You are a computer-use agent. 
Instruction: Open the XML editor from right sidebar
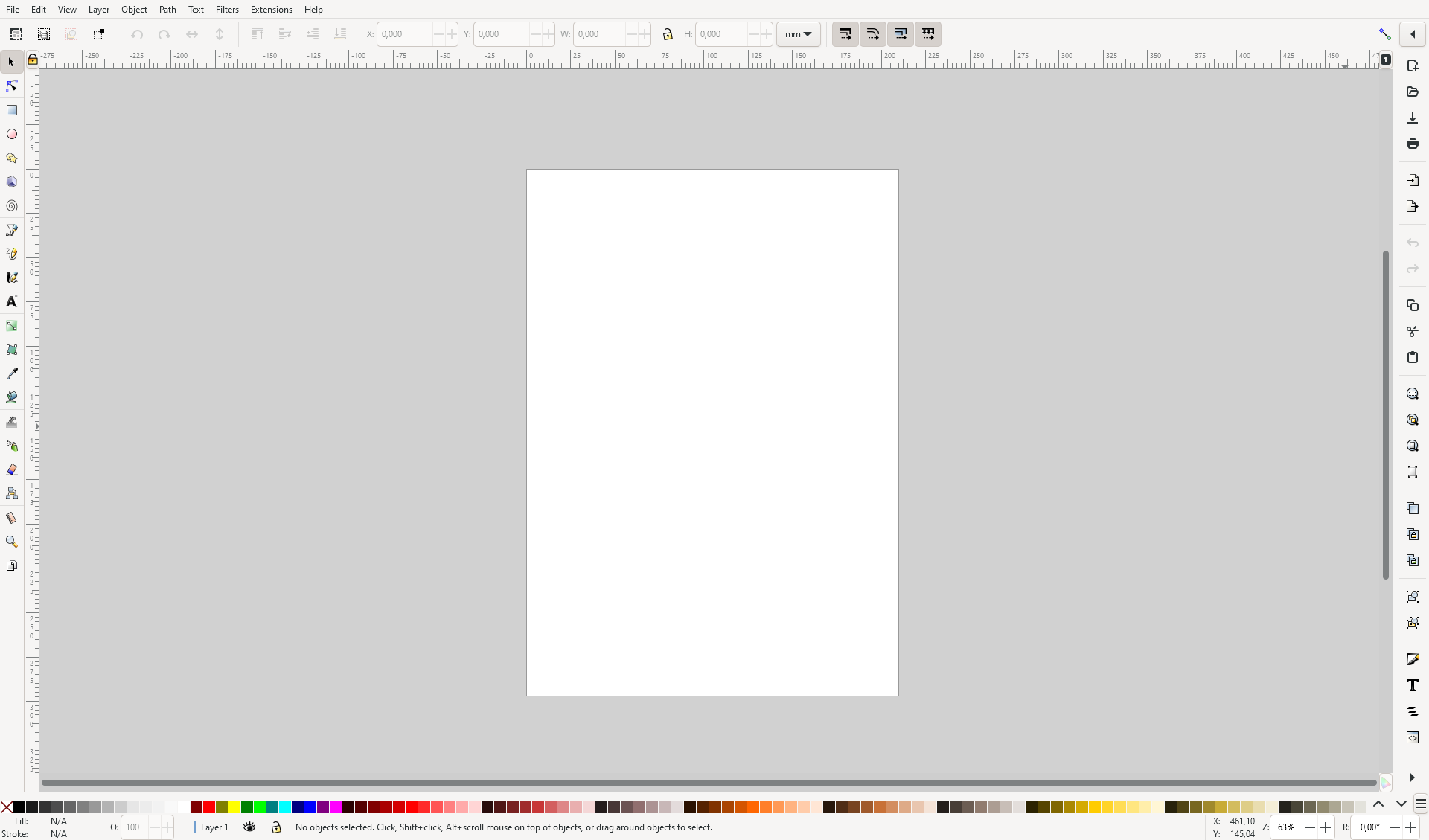pos(1412,736)
